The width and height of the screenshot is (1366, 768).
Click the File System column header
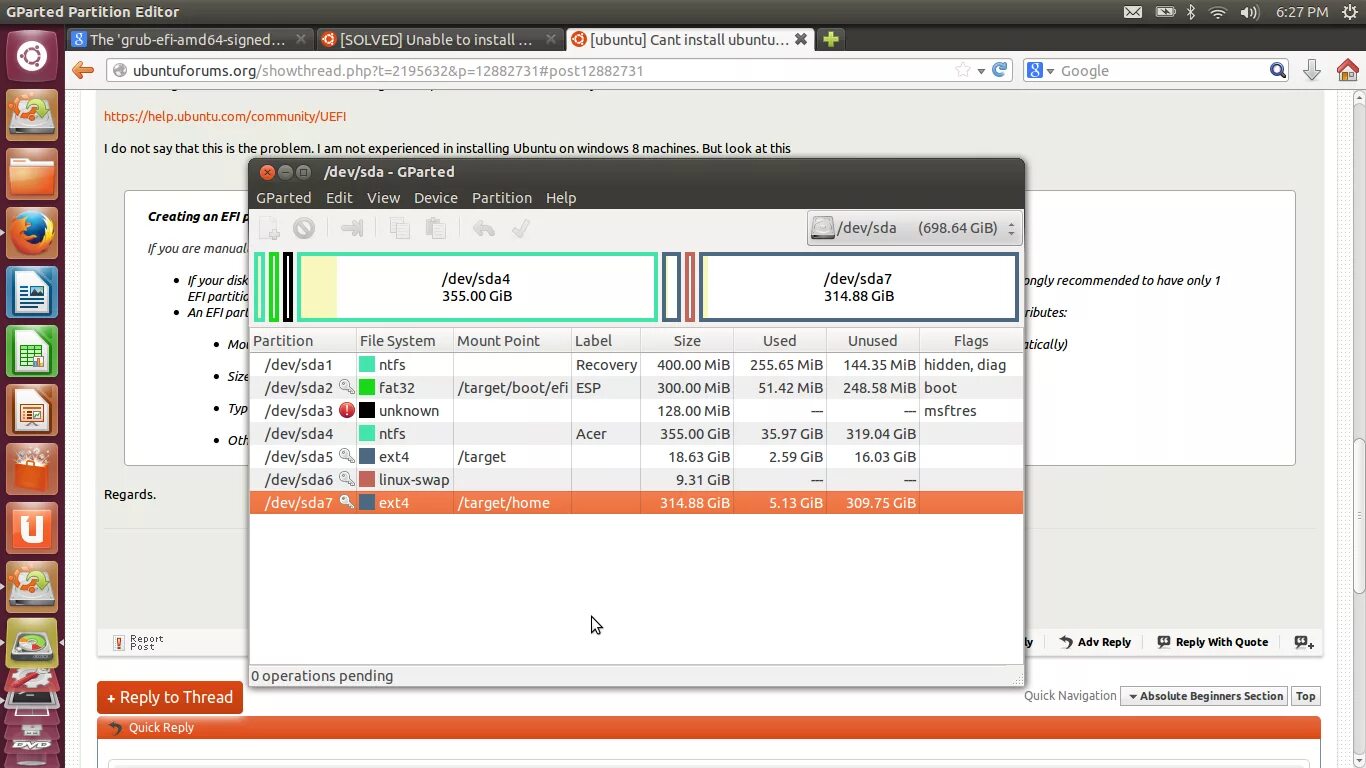pos(404,341)
